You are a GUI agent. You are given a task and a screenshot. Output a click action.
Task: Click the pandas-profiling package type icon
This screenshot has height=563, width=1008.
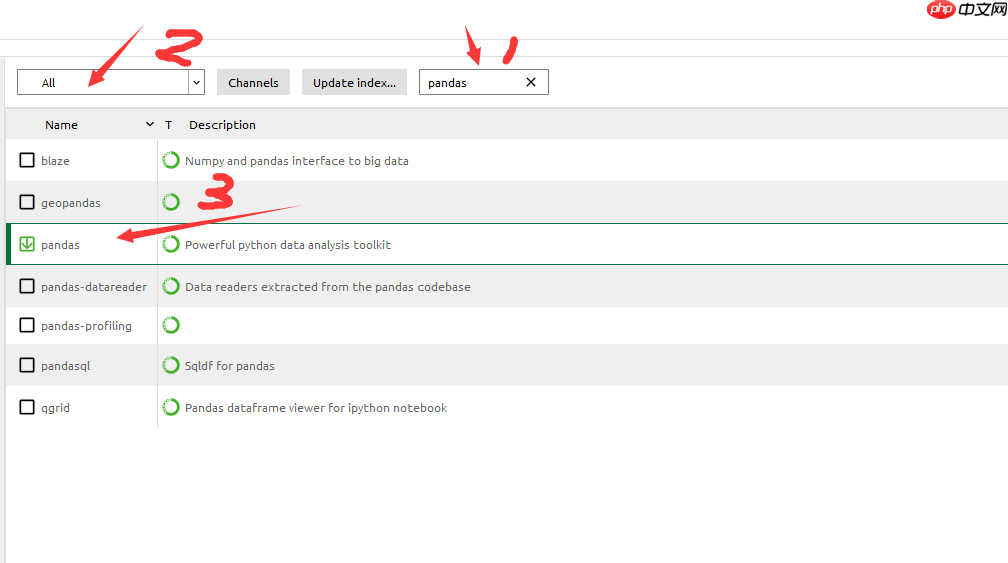[x=171, y=325]
